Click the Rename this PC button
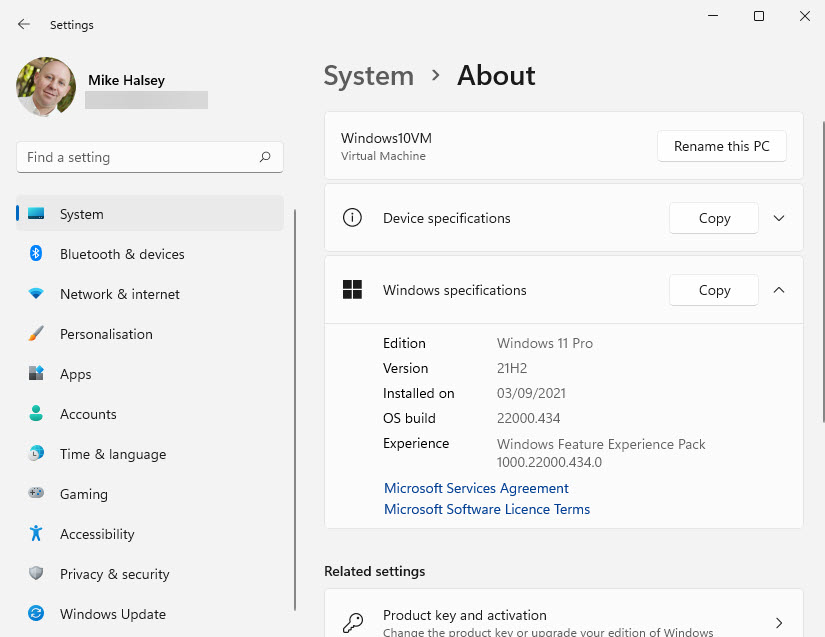 (721, 146)
